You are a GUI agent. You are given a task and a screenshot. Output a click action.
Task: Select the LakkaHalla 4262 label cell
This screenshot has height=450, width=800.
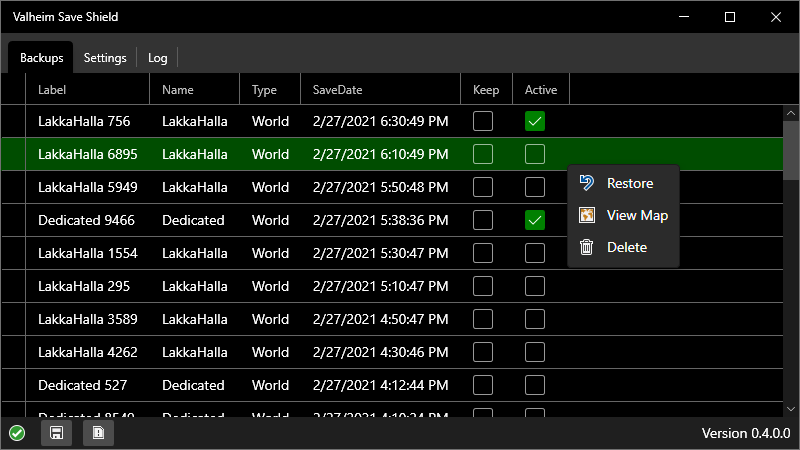click(x=87, y=352)
